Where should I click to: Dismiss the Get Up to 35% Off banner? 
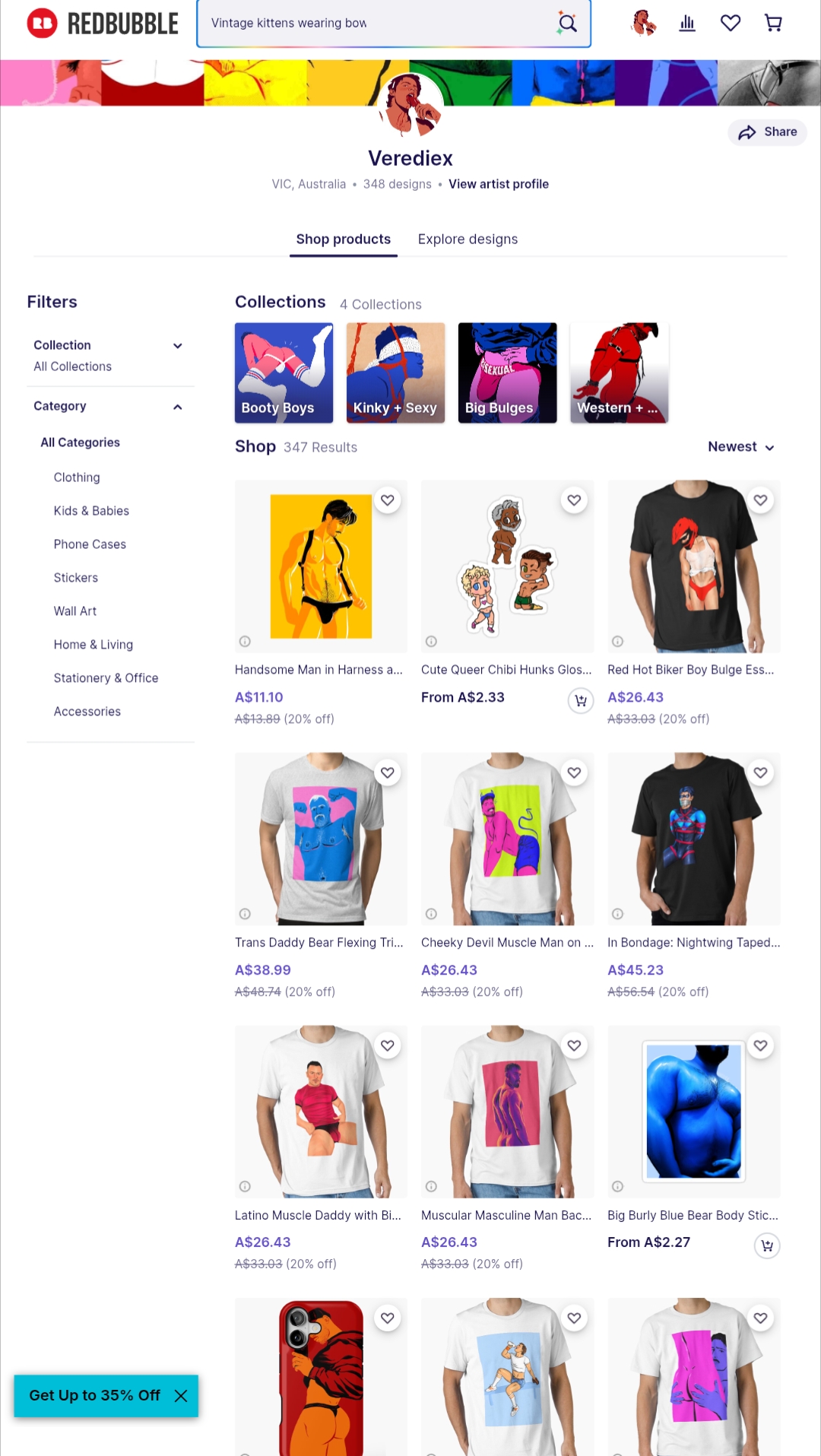(181, 1396)
